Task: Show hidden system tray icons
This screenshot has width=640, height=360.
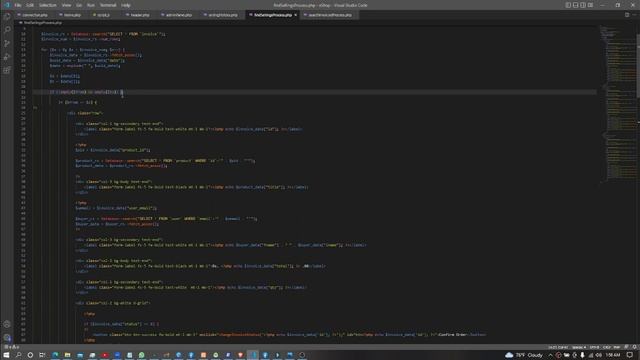Action: click(550, 355)
